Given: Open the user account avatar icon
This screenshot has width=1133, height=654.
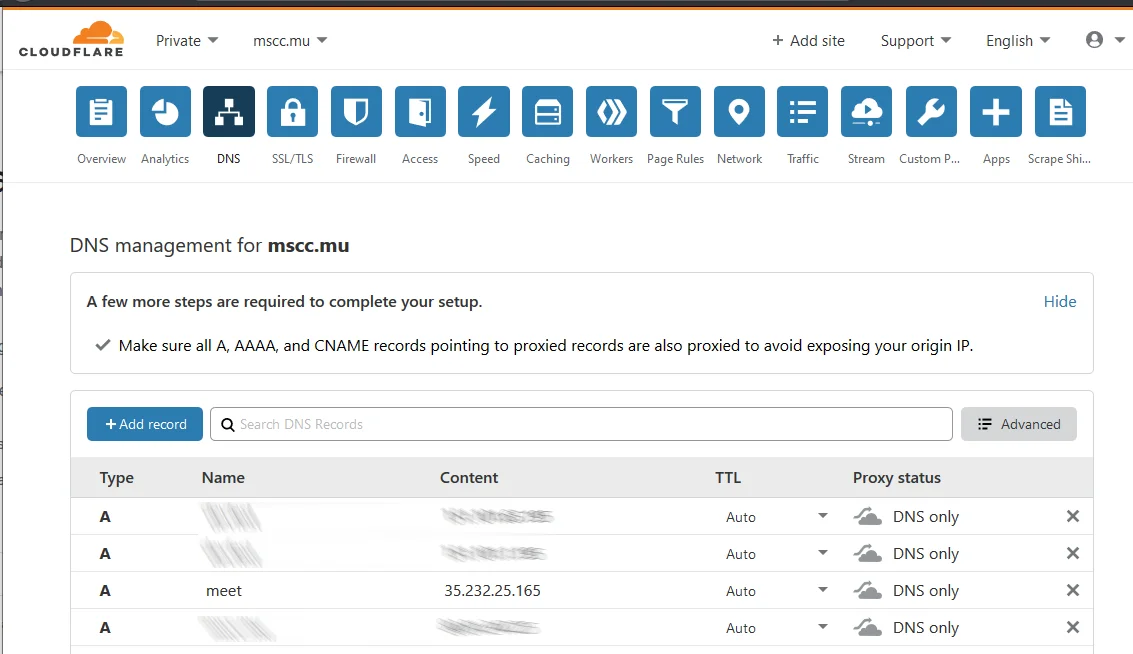Looking at the screenshot, I should 1095,40.
